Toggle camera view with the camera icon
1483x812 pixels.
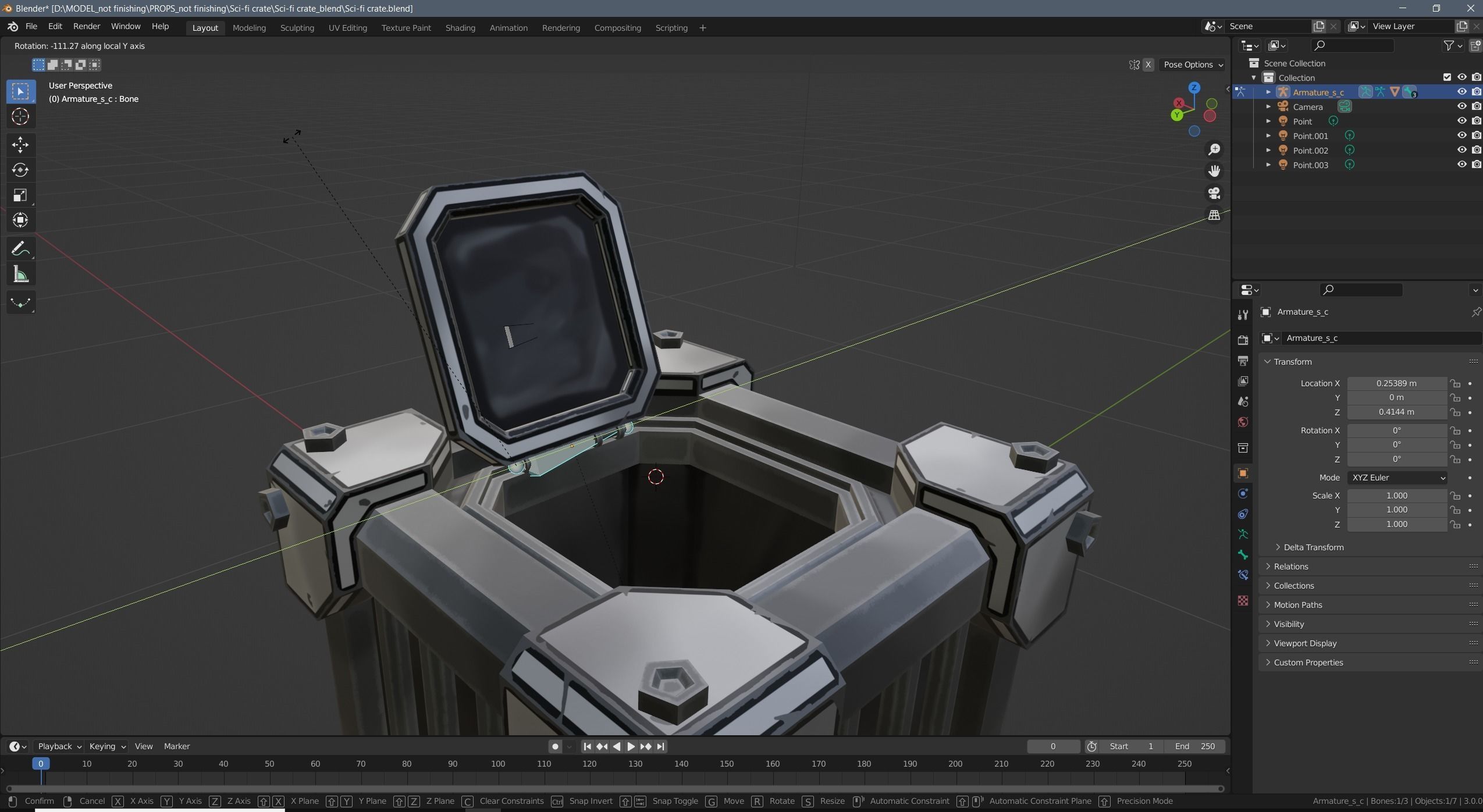tap(1214, 193)
